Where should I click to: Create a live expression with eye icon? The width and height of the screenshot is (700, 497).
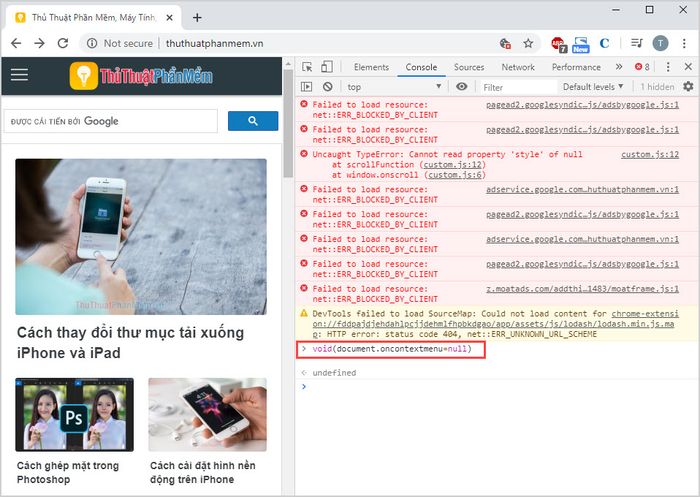click(462, 87)
